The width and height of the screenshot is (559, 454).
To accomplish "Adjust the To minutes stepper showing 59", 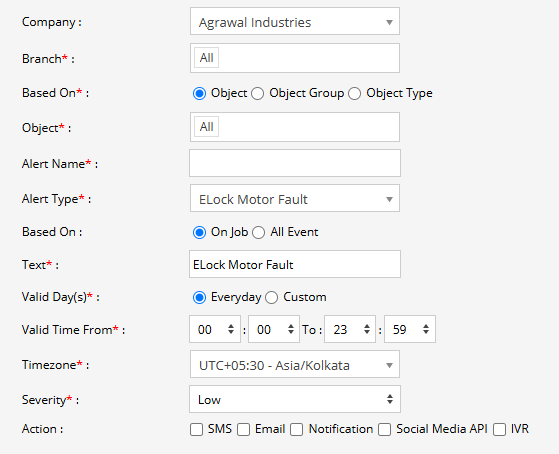I will (410, 329).
